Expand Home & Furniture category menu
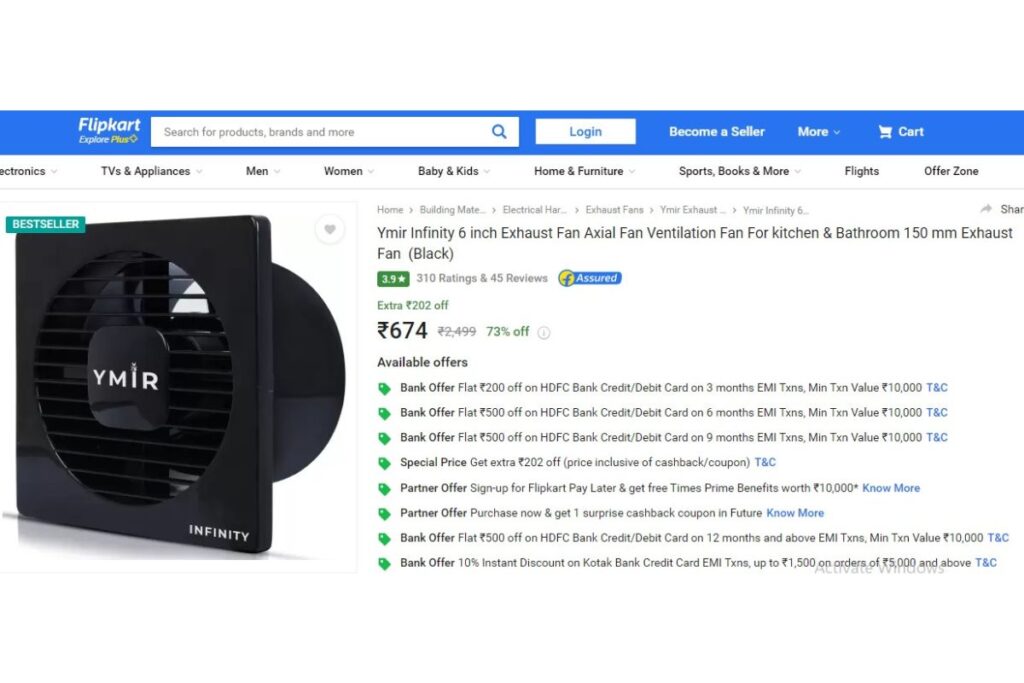 pyautogui.click(x=584, y=171)
